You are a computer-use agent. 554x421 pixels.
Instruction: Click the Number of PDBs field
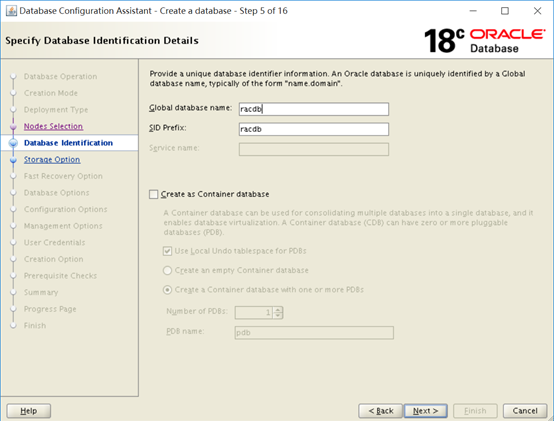(x=254, y=313)
